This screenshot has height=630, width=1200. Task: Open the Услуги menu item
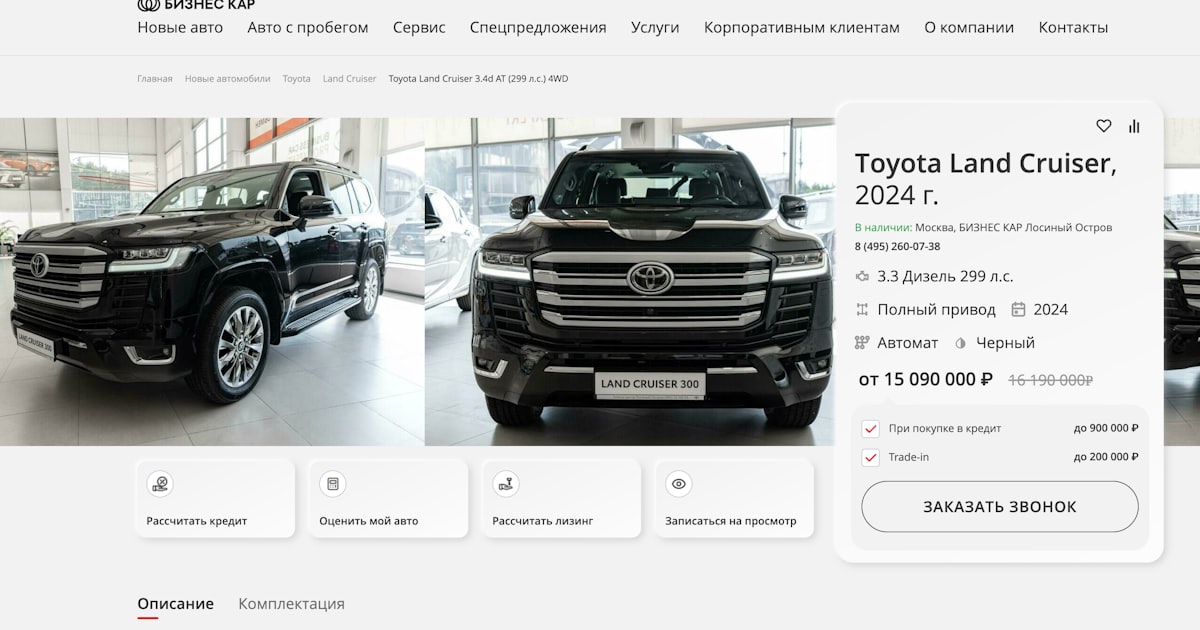tap(655, 28)
